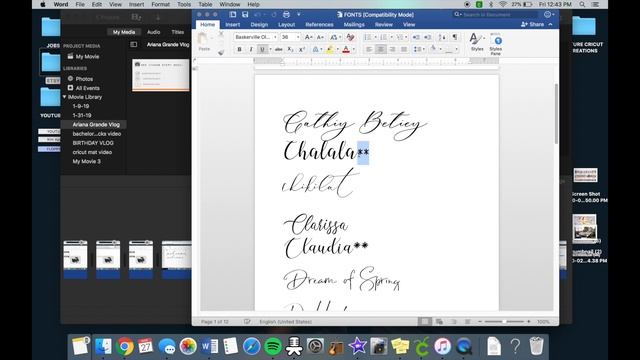Click the Search in Document field
The height and width of the screenshot is (360, 640).
[x=495, y=14]
